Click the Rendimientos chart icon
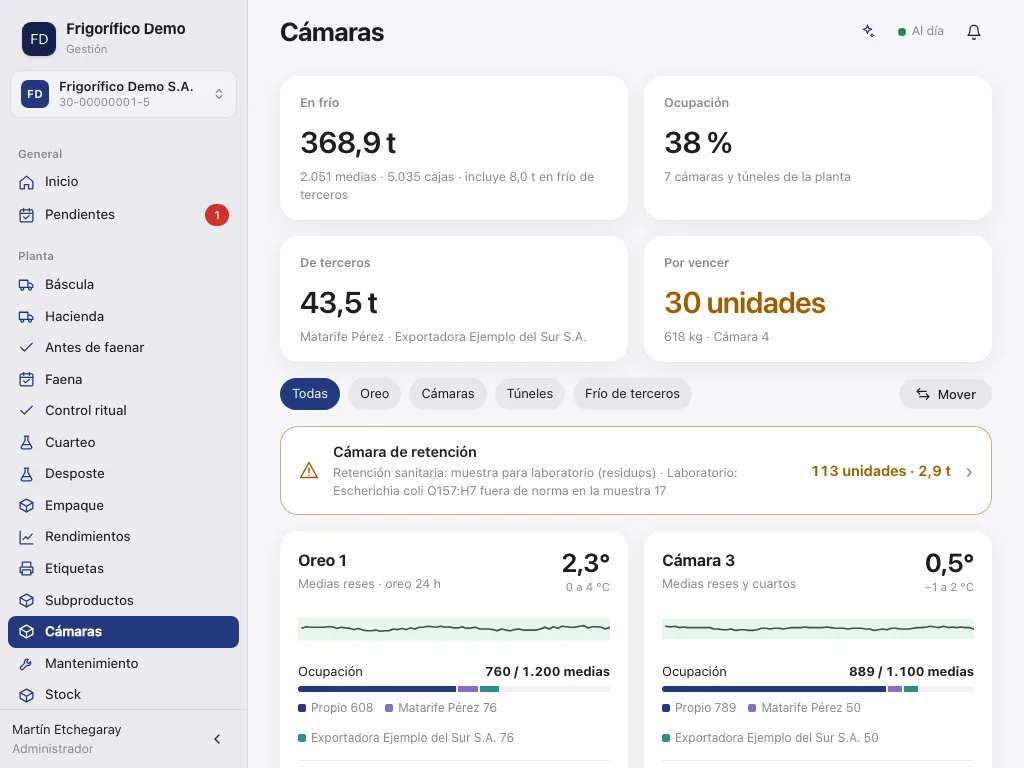1024x768 pixels. pyautogui.click(x=26, y=537)
